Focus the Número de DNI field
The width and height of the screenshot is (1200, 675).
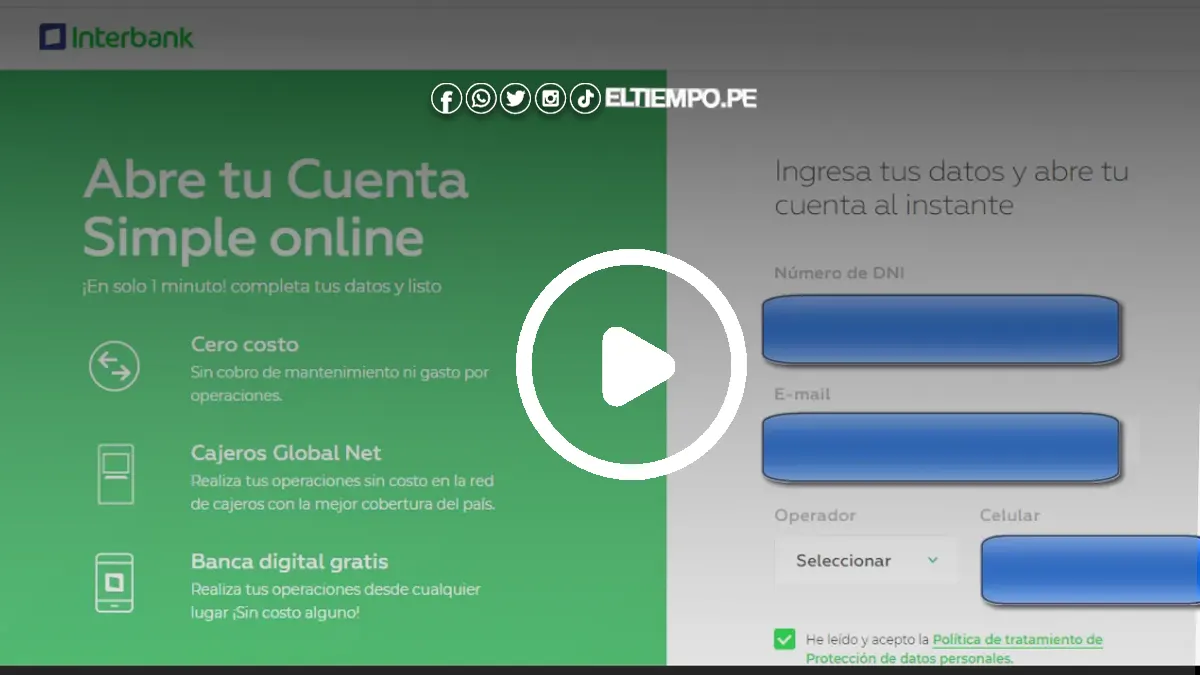pos(940,329)
